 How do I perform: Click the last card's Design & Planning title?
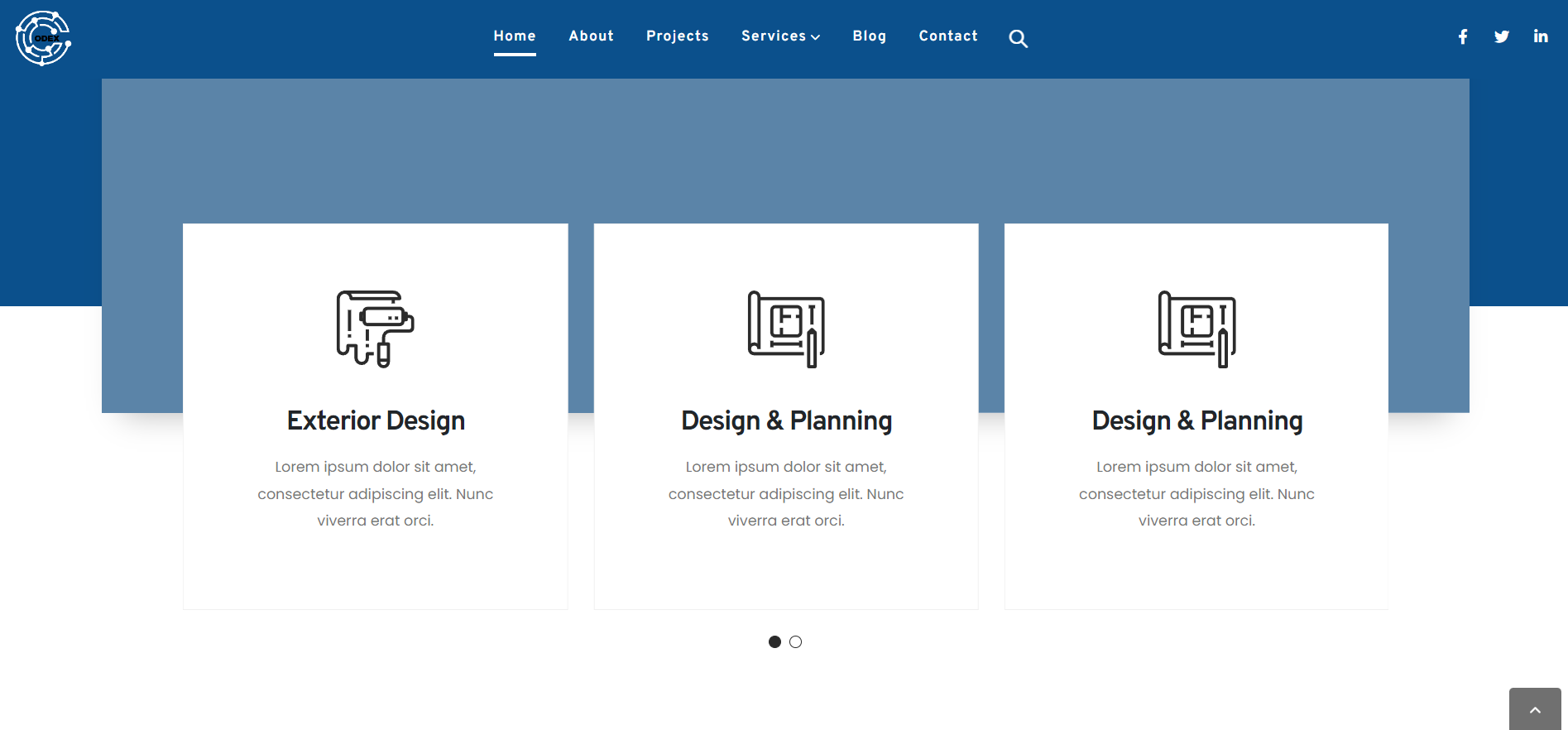pyautogui.click(x=1196, y=420)
